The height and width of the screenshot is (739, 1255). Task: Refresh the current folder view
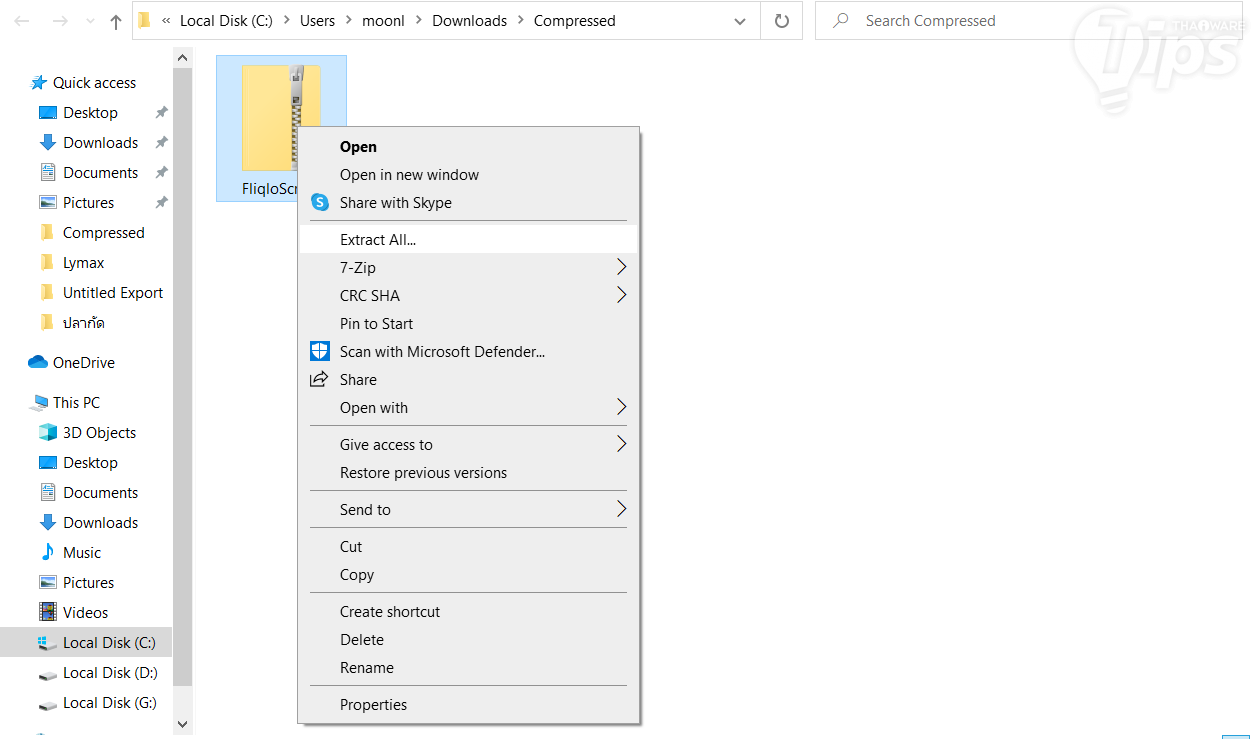click(x=782, y=21)
